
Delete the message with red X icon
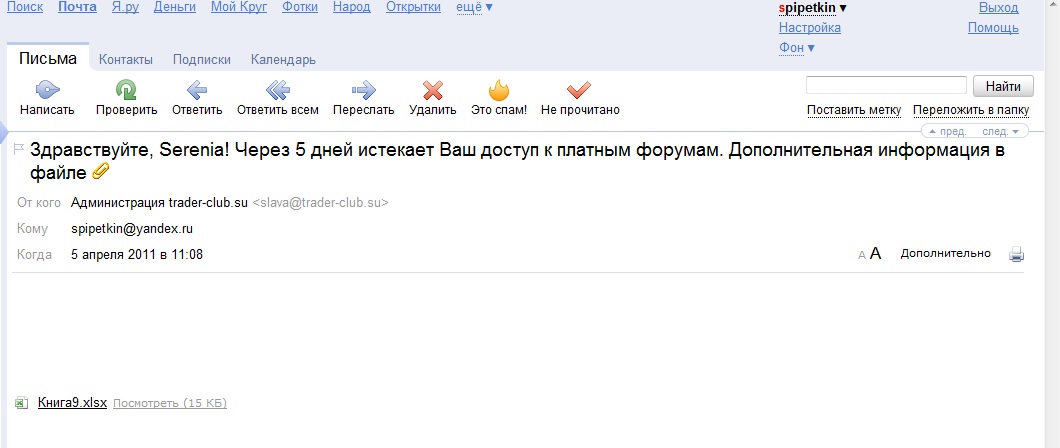433,90
